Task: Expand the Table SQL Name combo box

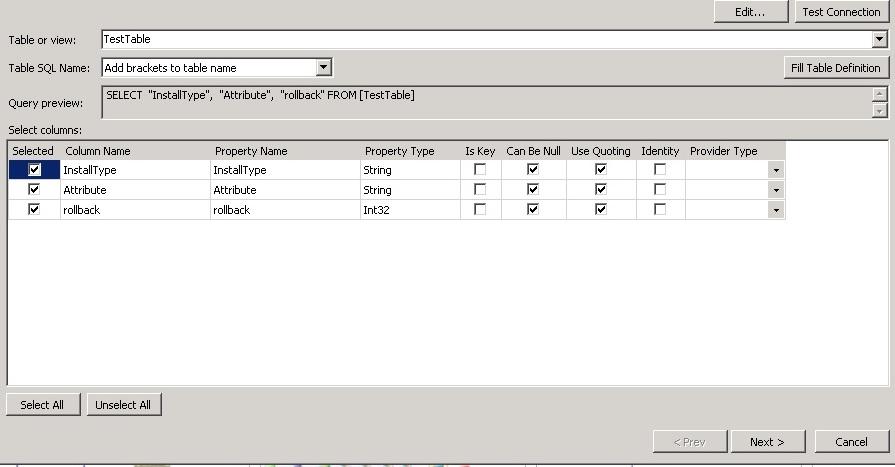Action: click(x=323, y=68)
